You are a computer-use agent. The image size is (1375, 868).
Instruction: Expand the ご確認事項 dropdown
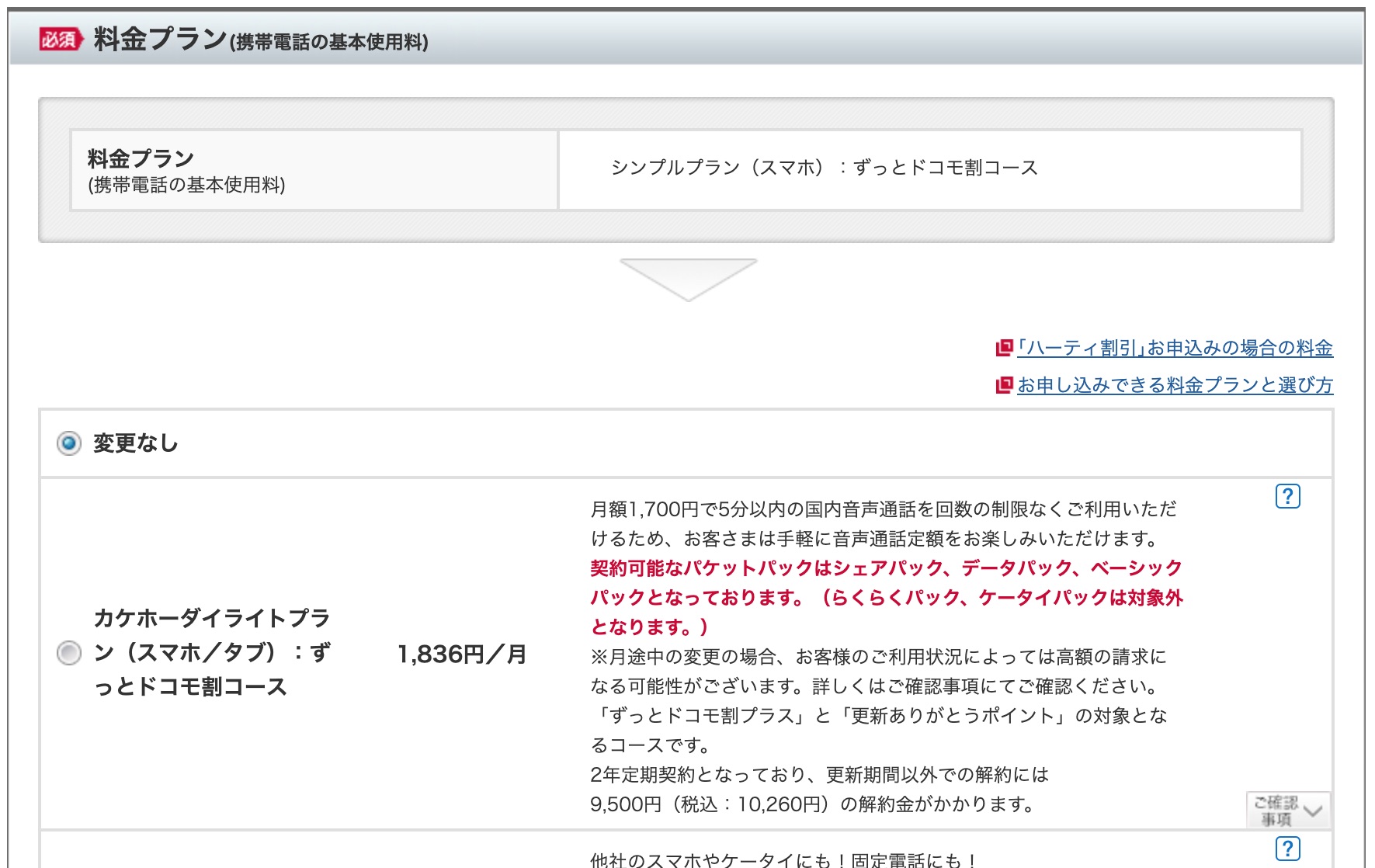pyautogui.click(x=1289, y=810)
